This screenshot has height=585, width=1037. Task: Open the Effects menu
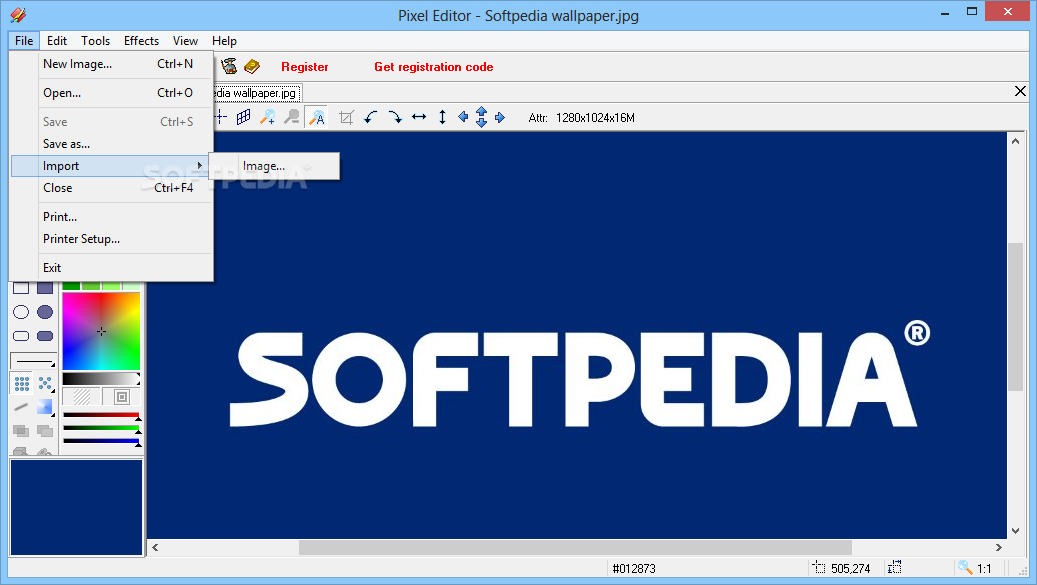[142, 40]
